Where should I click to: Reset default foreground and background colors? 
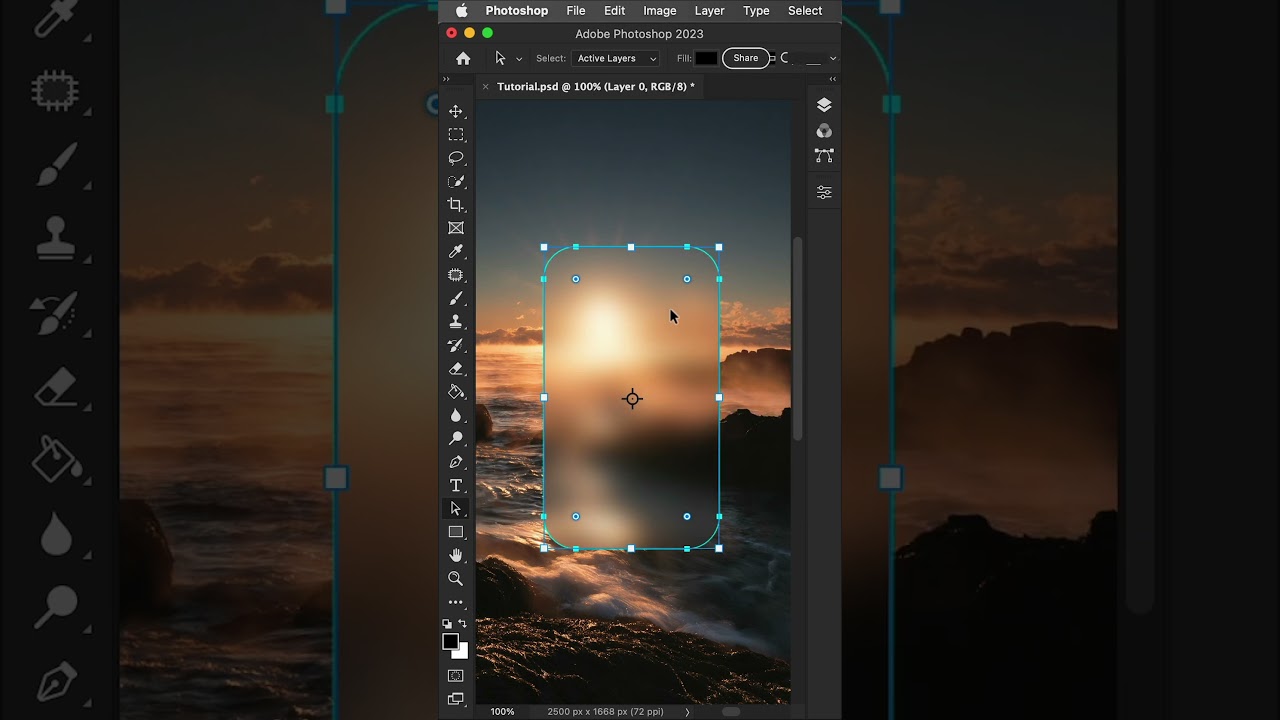[x=447, y=624]
